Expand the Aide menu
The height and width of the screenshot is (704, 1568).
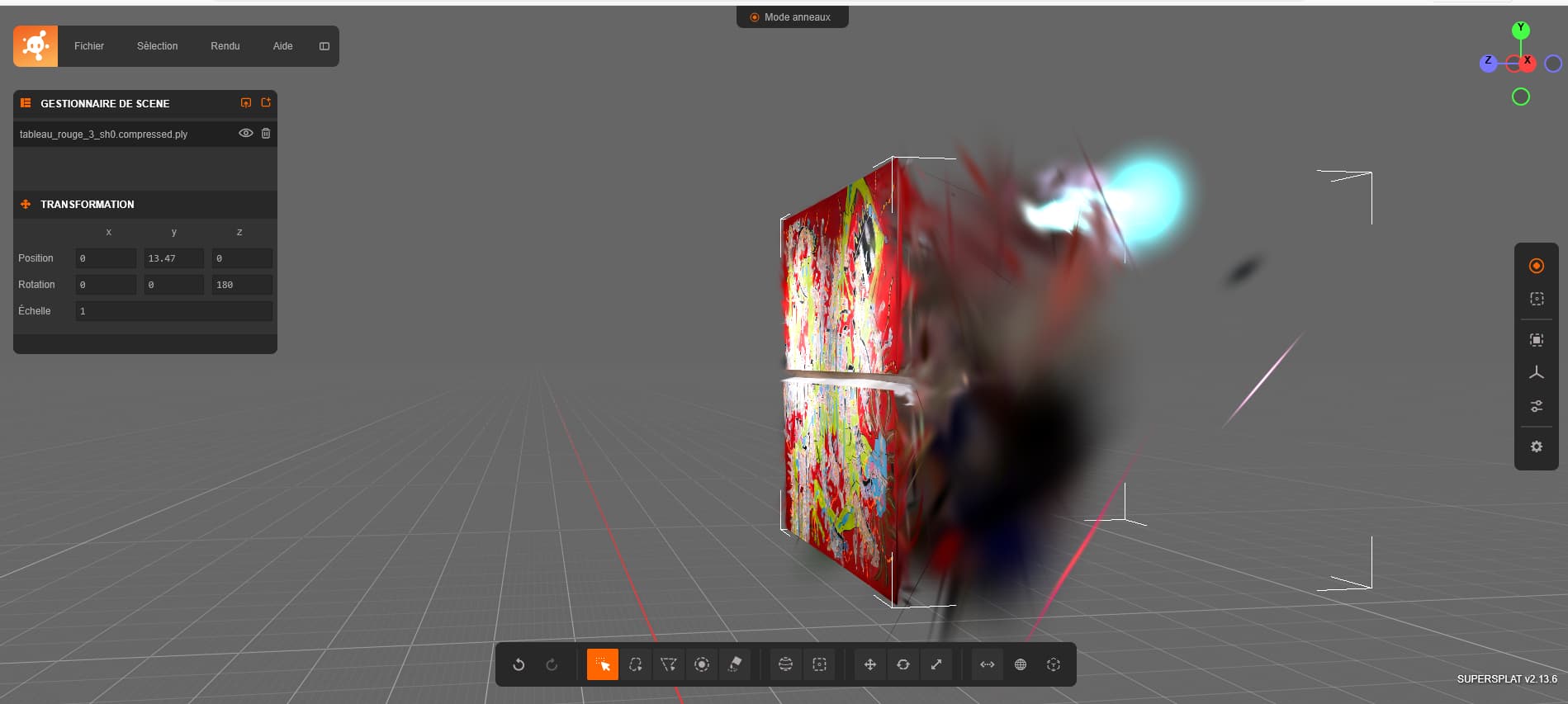282,46
